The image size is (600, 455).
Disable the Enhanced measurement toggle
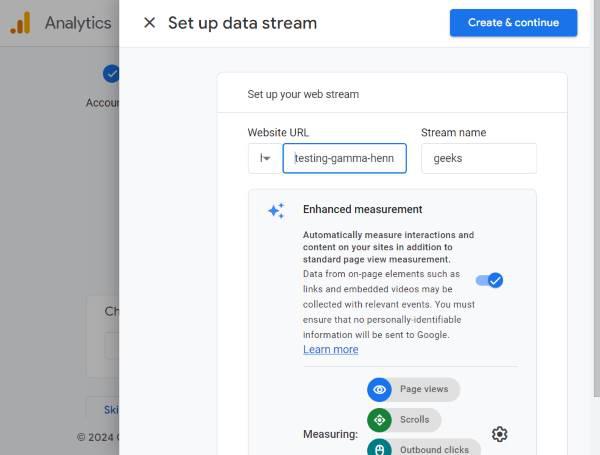tap(489, 280)
